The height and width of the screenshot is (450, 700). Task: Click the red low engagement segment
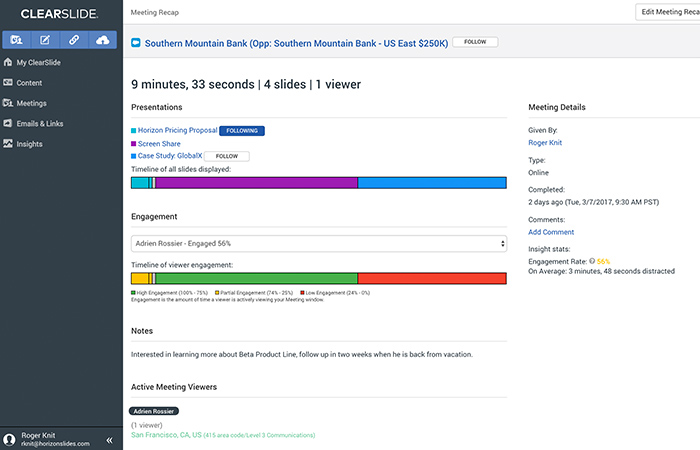(432, 279)
